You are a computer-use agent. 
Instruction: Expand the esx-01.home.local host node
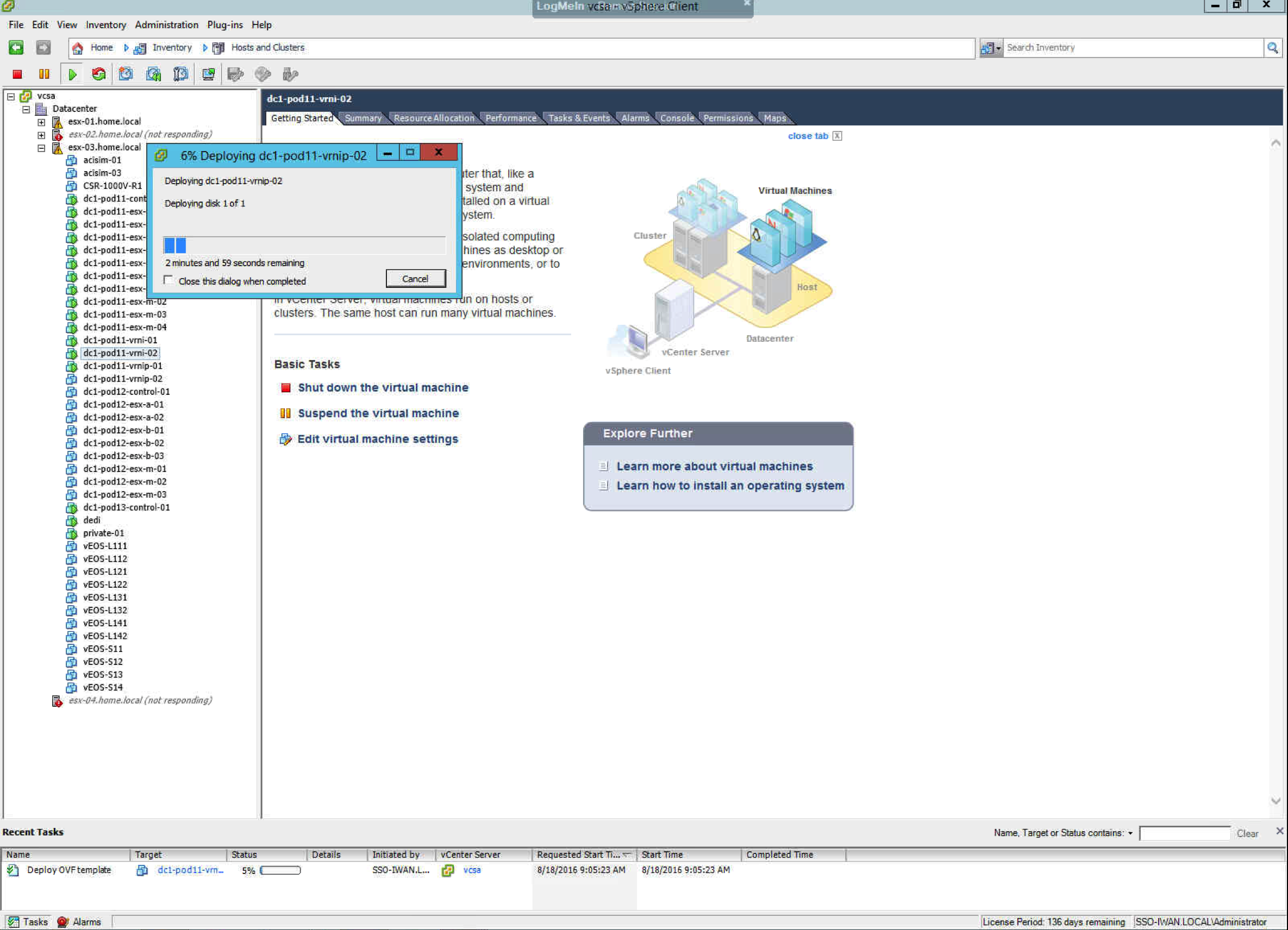point(41,122)
